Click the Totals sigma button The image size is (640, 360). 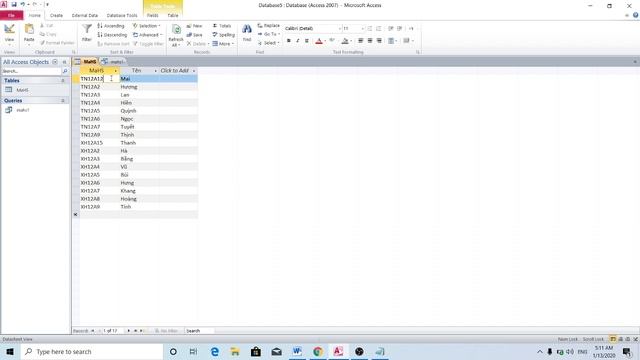pos(222,26)
